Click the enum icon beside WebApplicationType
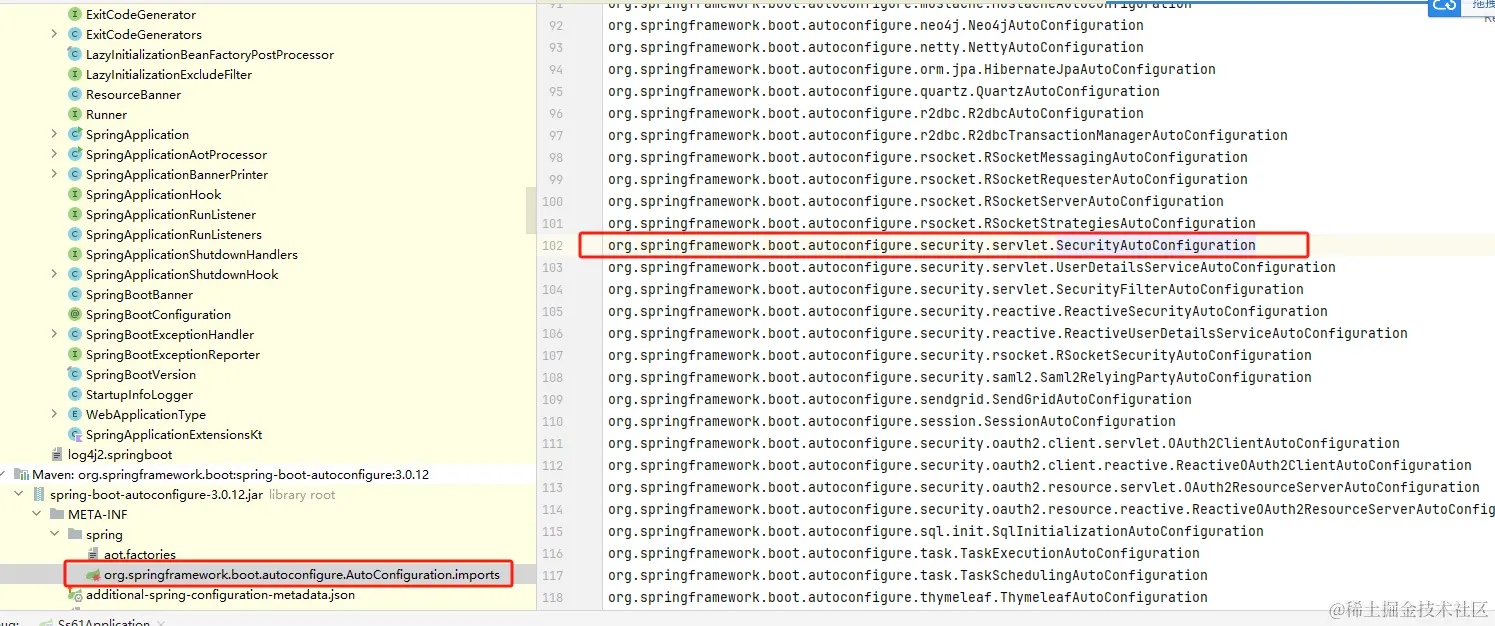Screen dimensions: 1495x626 tap(74, 415)
